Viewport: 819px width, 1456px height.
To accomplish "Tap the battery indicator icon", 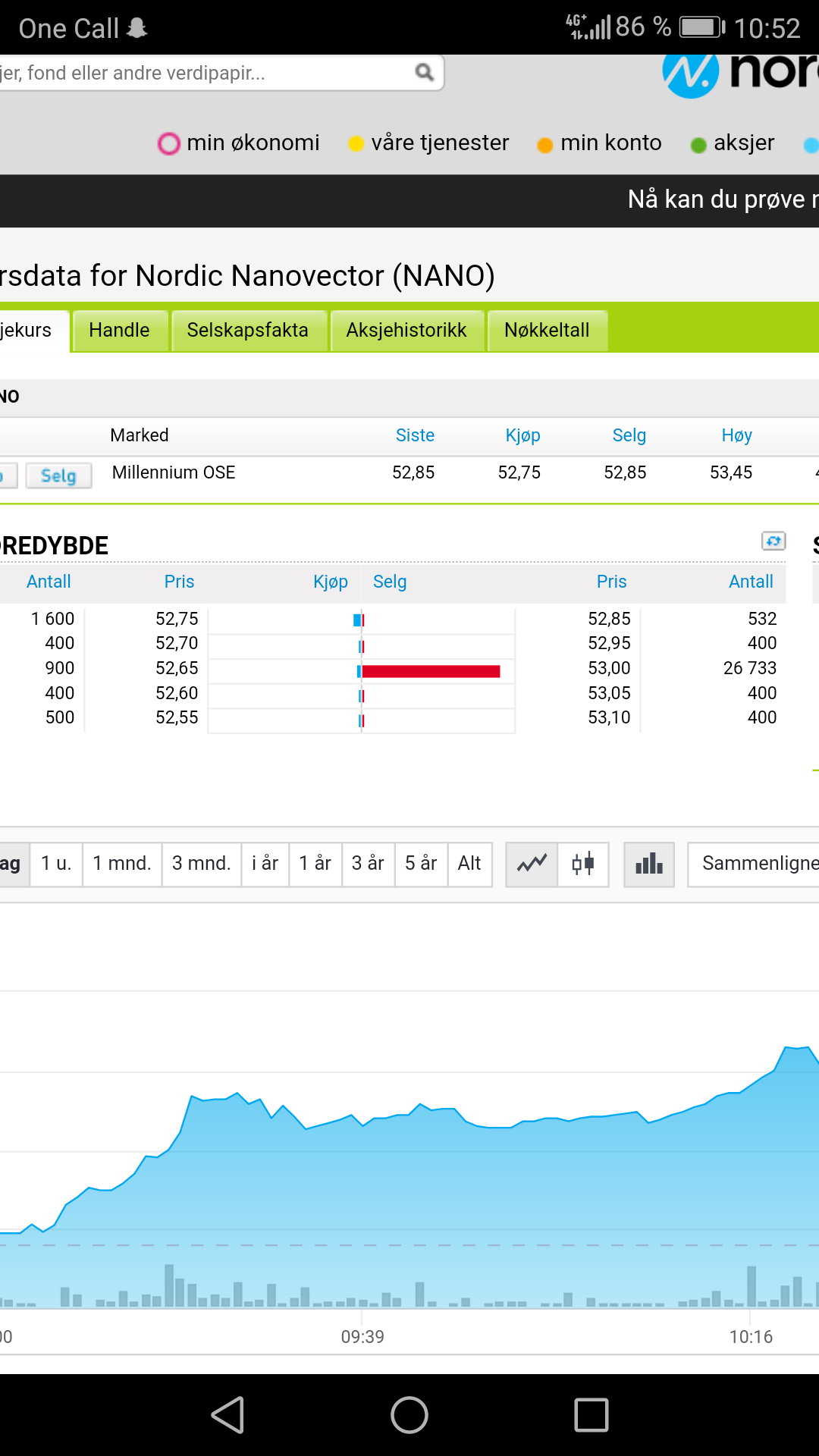I will (x=702, y=28).
